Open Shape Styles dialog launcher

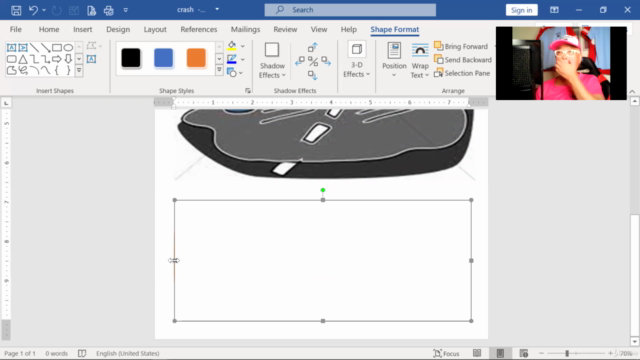[248, 91]
